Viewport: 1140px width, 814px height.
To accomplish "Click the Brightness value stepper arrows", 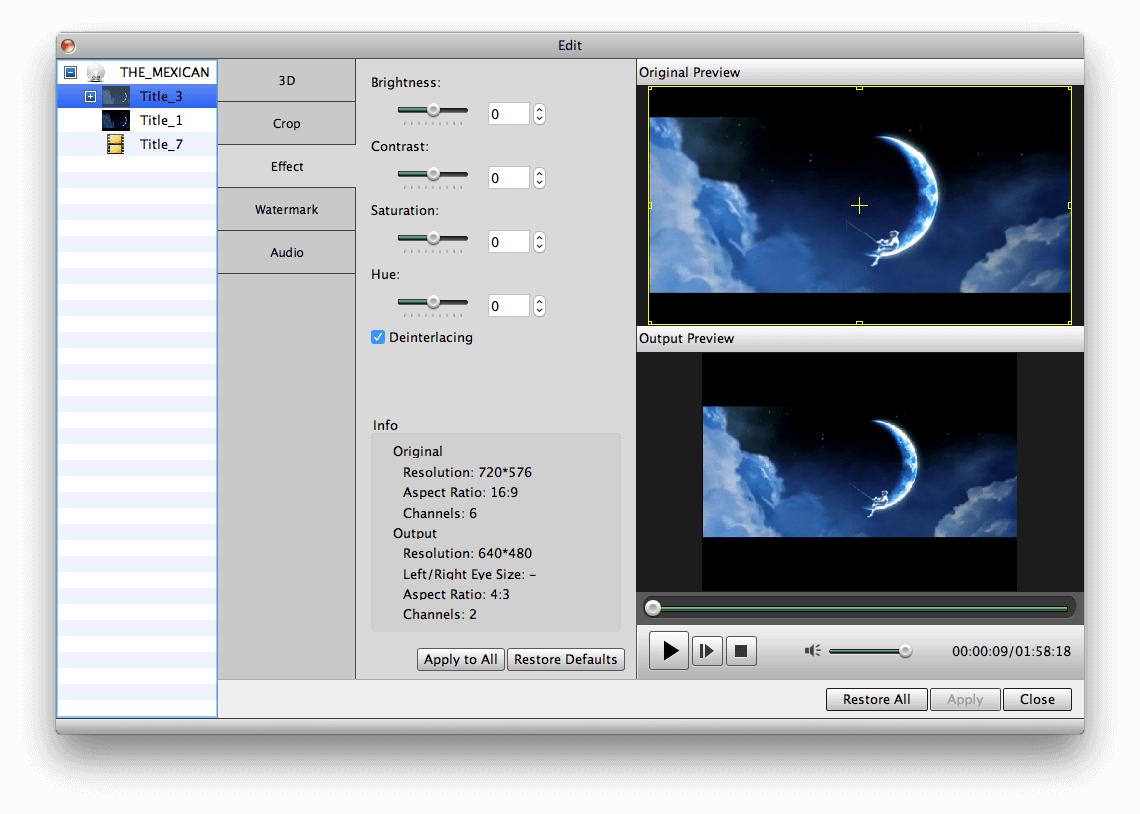I will click(539, 114).
